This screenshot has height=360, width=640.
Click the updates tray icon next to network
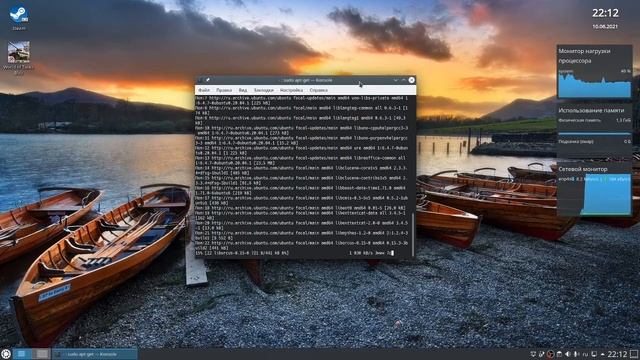click(x=542, y=354)
